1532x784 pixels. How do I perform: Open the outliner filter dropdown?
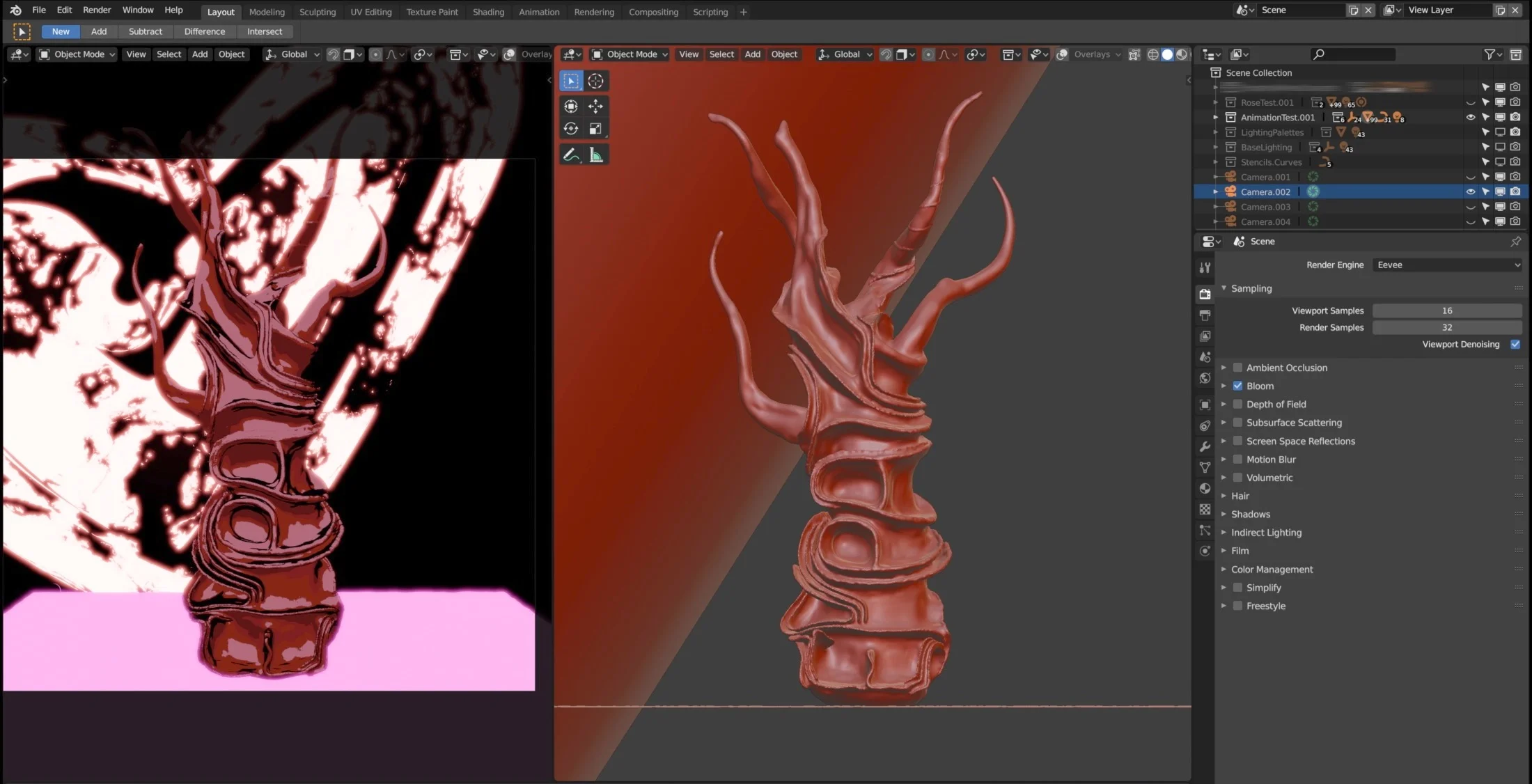click(x=1492, y=54)
